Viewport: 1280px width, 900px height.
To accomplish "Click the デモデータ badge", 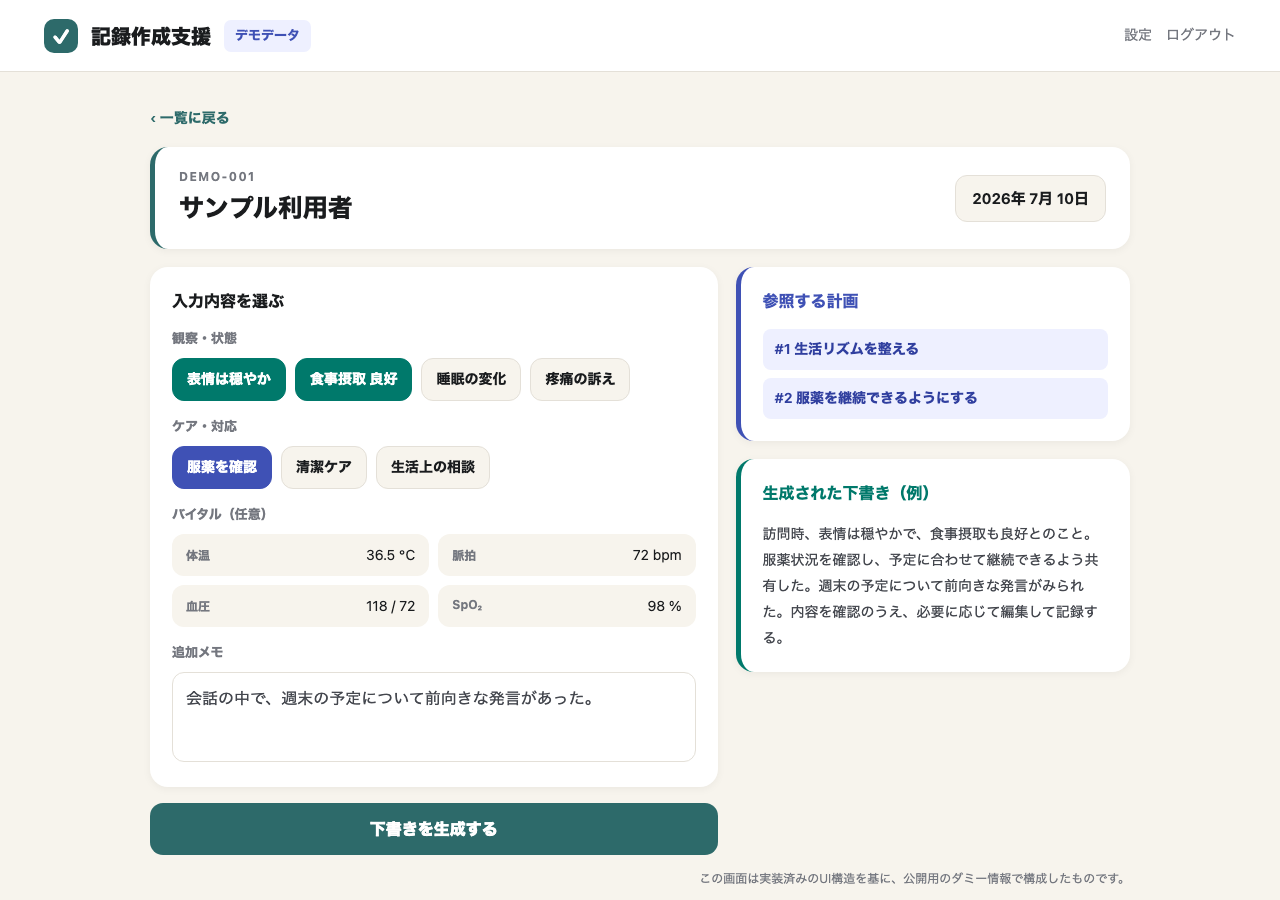I will 267,36.
